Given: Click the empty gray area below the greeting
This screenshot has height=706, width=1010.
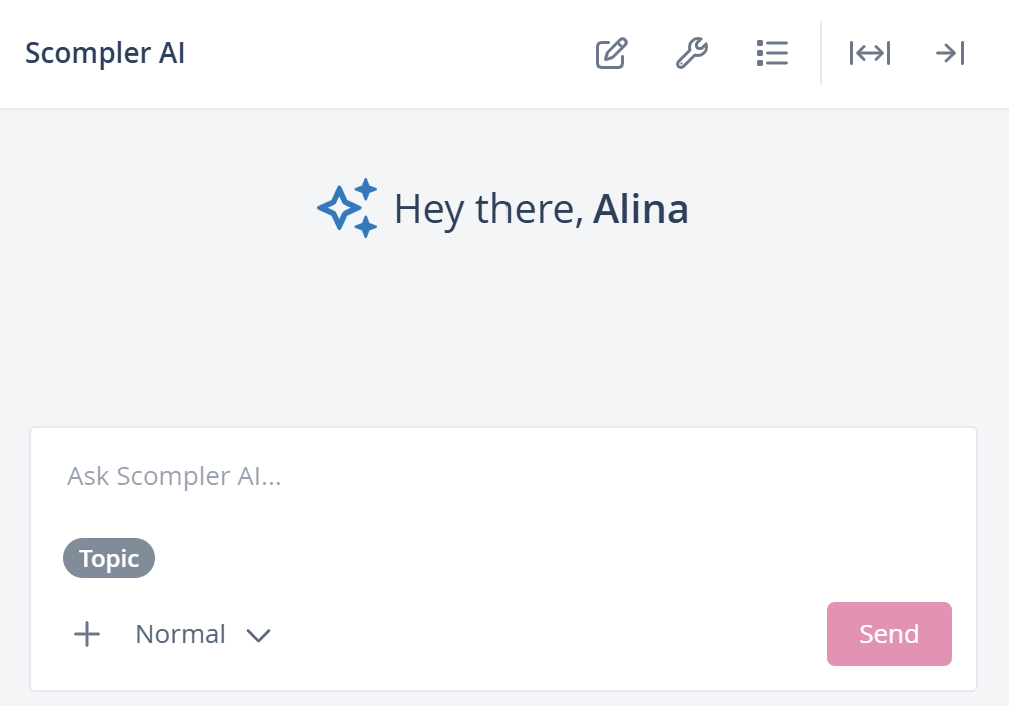Looking at the screenshot, I should [x=505, y=320].
